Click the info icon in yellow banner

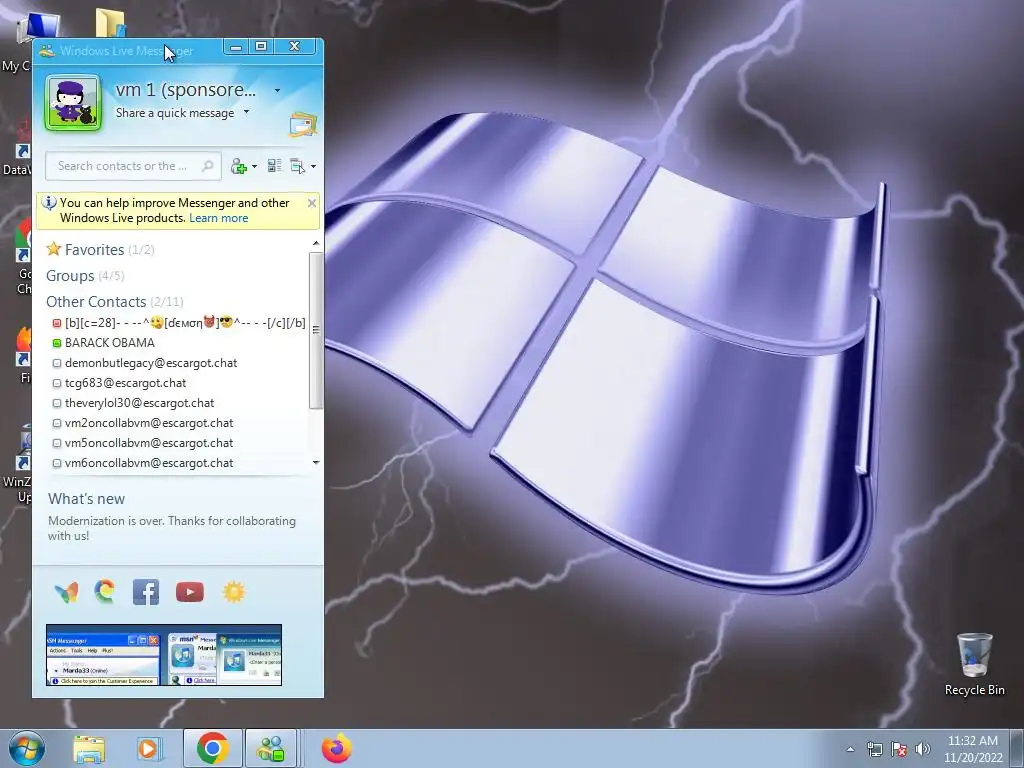click(49, 202)
